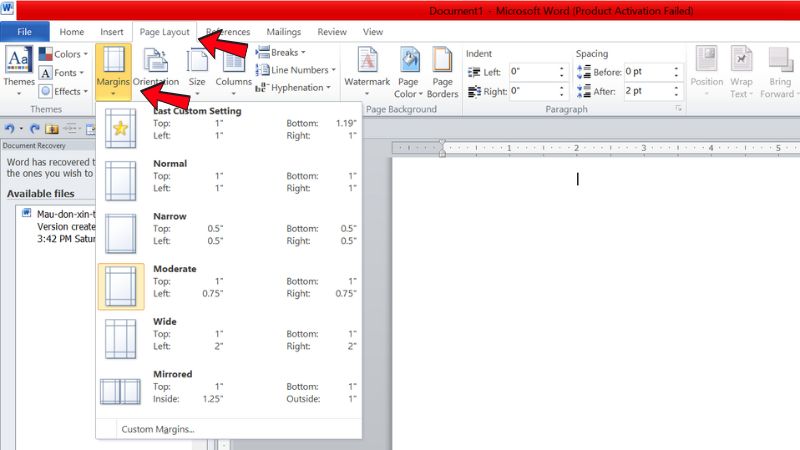The height and width of the screenshot is (450, 800).
Task: Select the Normal margin preset
Action: click(x=229, y=181)
